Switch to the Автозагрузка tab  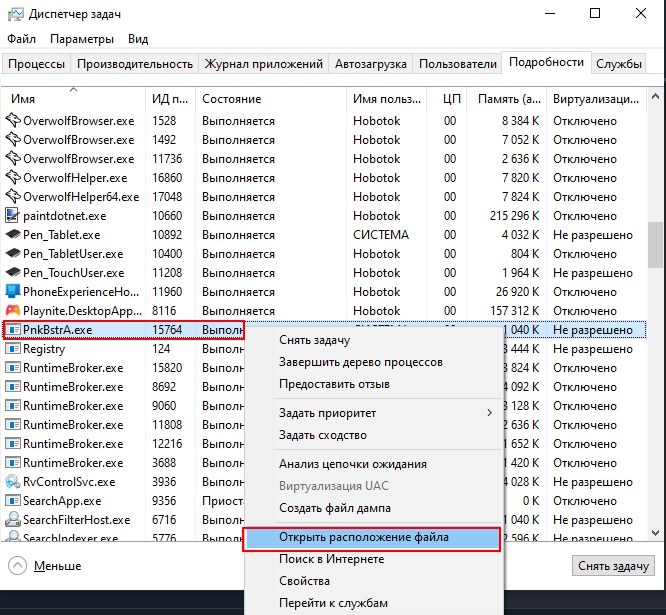pyautogui.click(x=371, y=64)
